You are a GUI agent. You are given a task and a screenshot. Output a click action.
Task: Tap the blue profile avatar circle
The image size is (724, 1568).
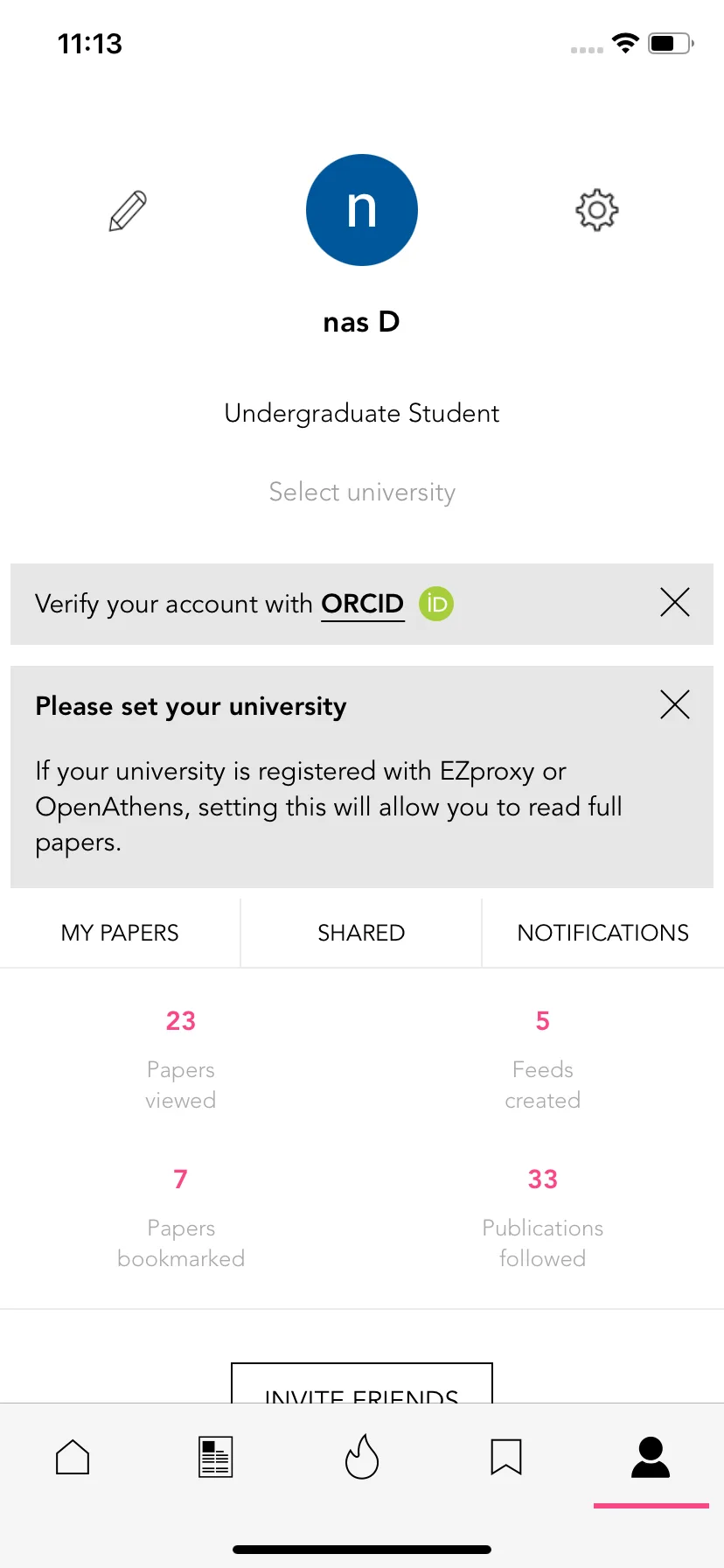click(362, 210)
